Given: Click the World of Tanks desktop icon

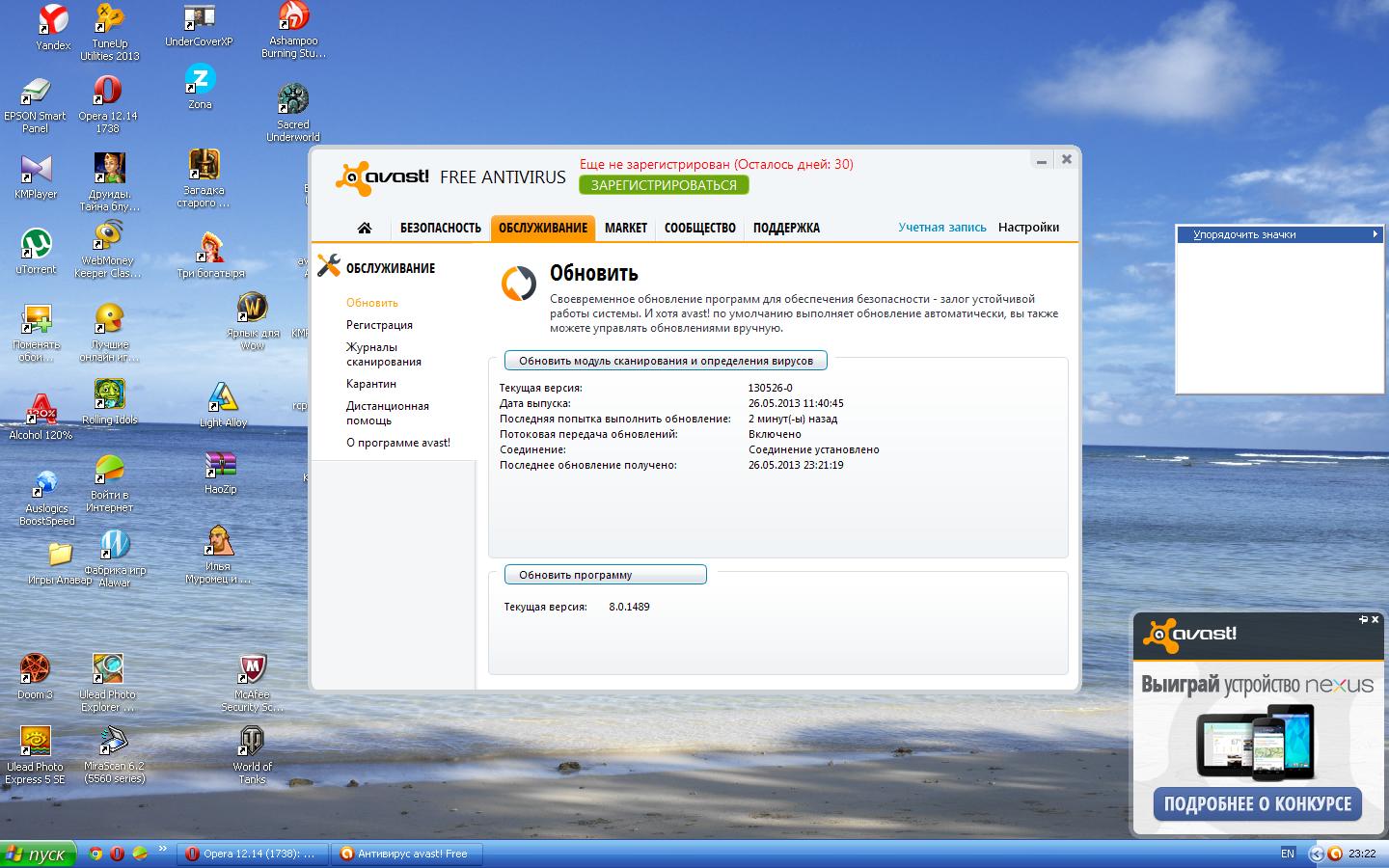Looking at the screenshot, I should (252, 756).
